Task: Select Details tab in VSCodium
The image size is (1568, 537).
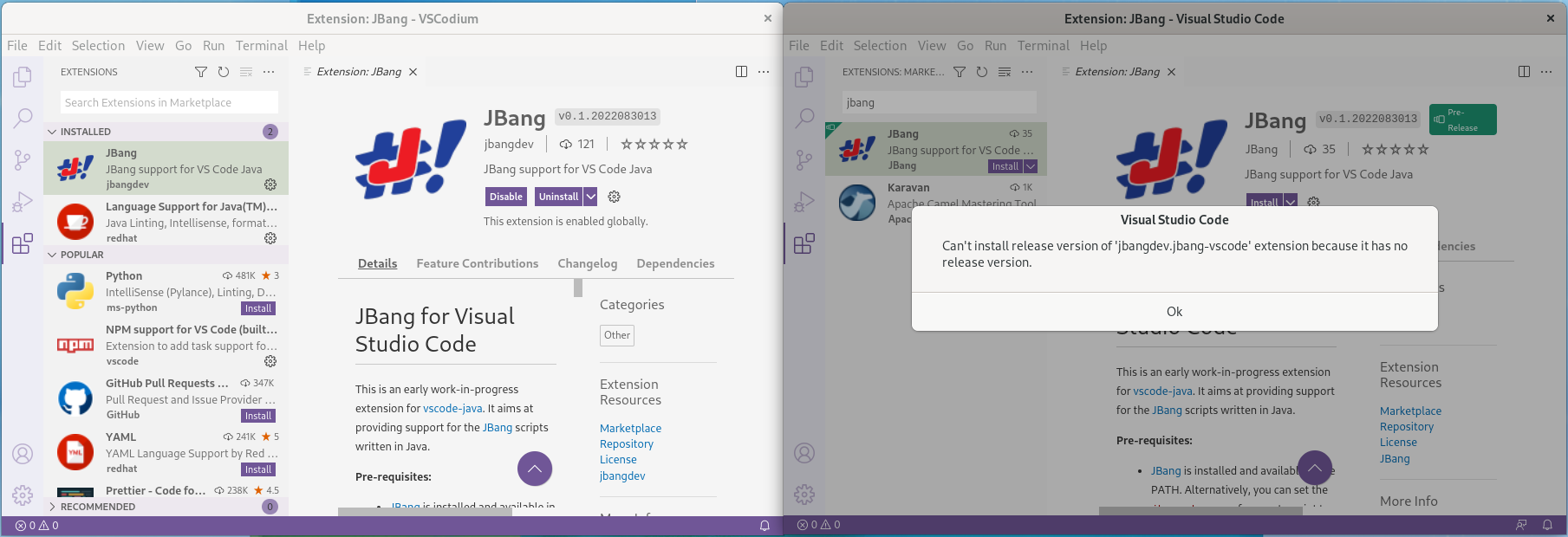Action: [378, 263]
